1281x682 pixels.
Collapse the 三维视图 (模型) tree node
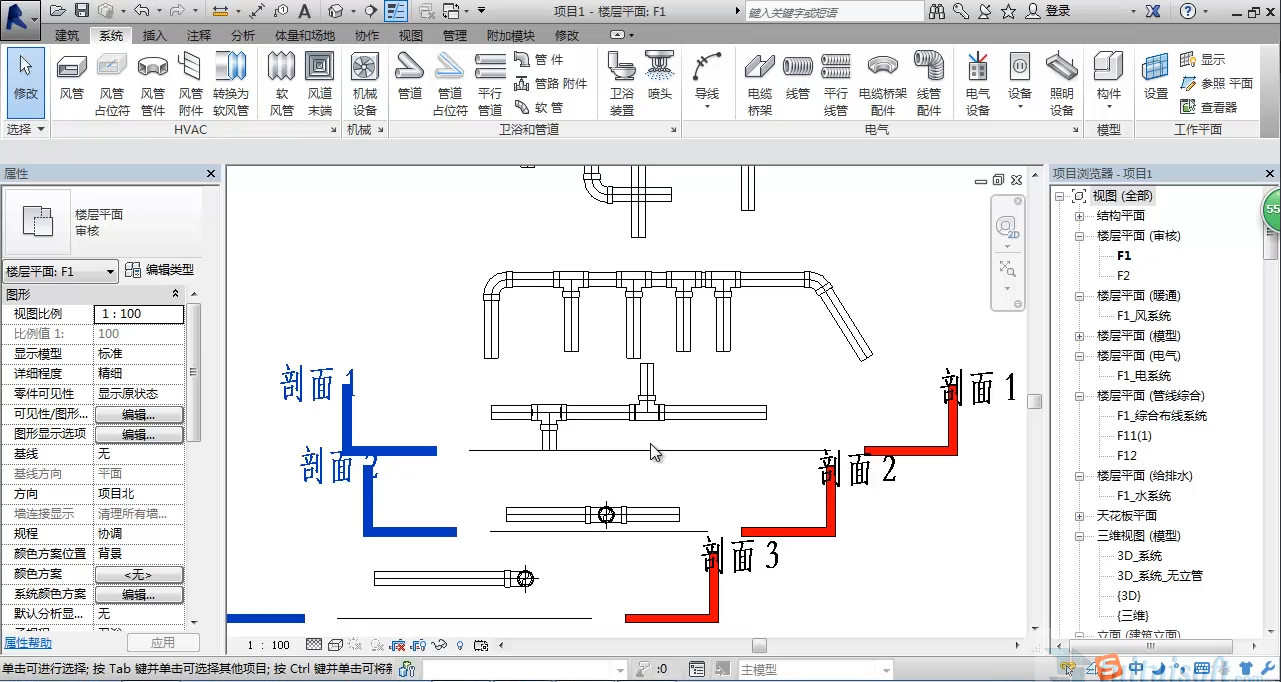[x=1079, y=536]
